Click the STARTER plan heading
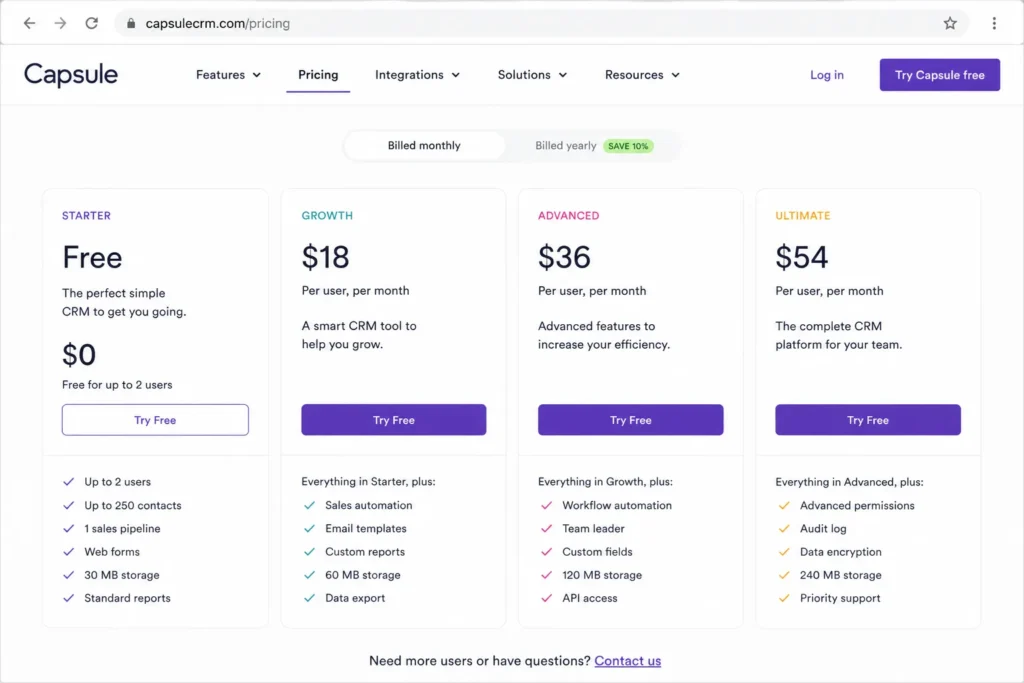The image size is (1024, 683). [x=86, y=215]
